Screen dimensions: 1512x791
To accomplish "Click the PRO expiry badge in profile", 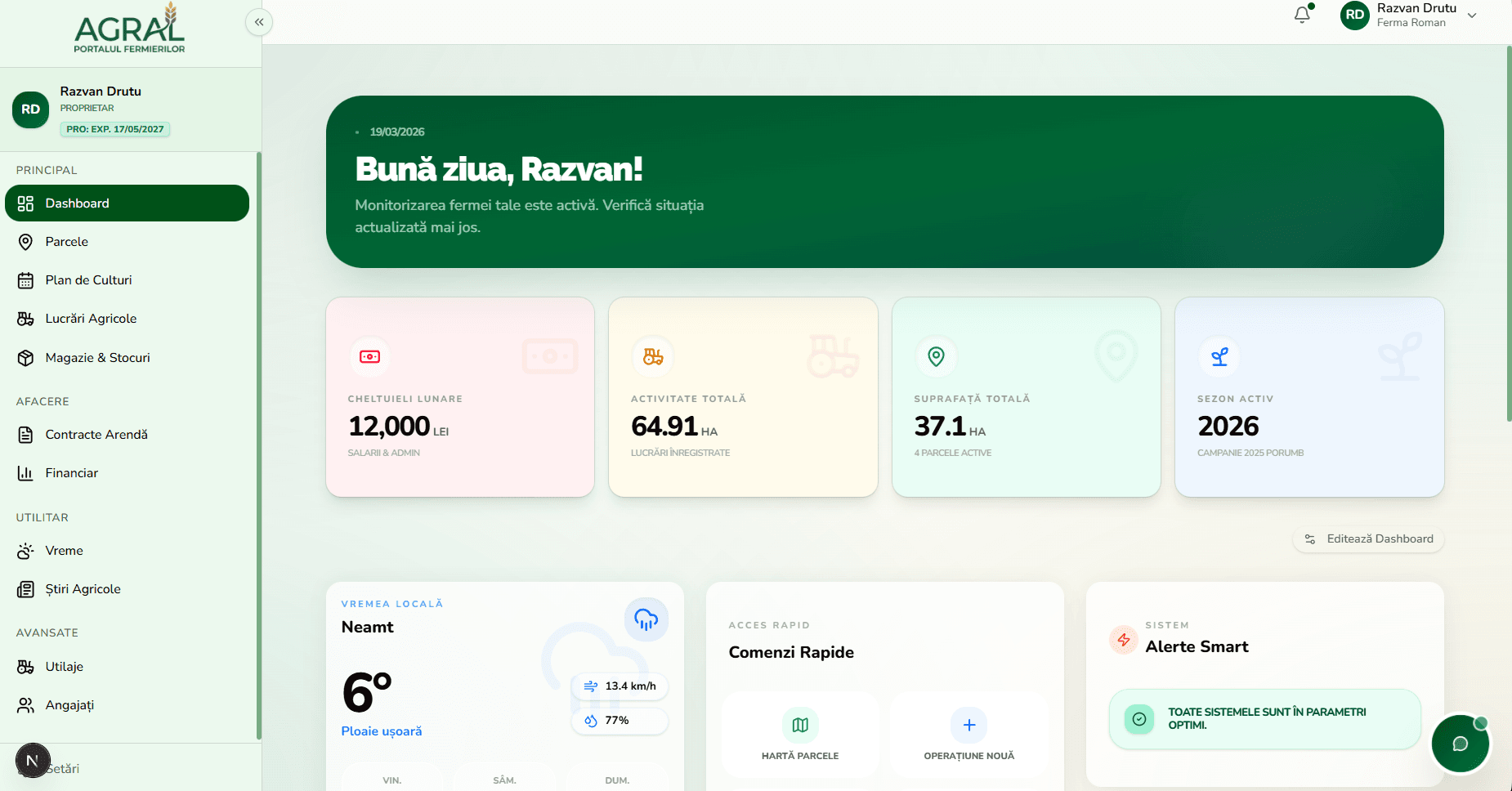I will coord(115,129).
